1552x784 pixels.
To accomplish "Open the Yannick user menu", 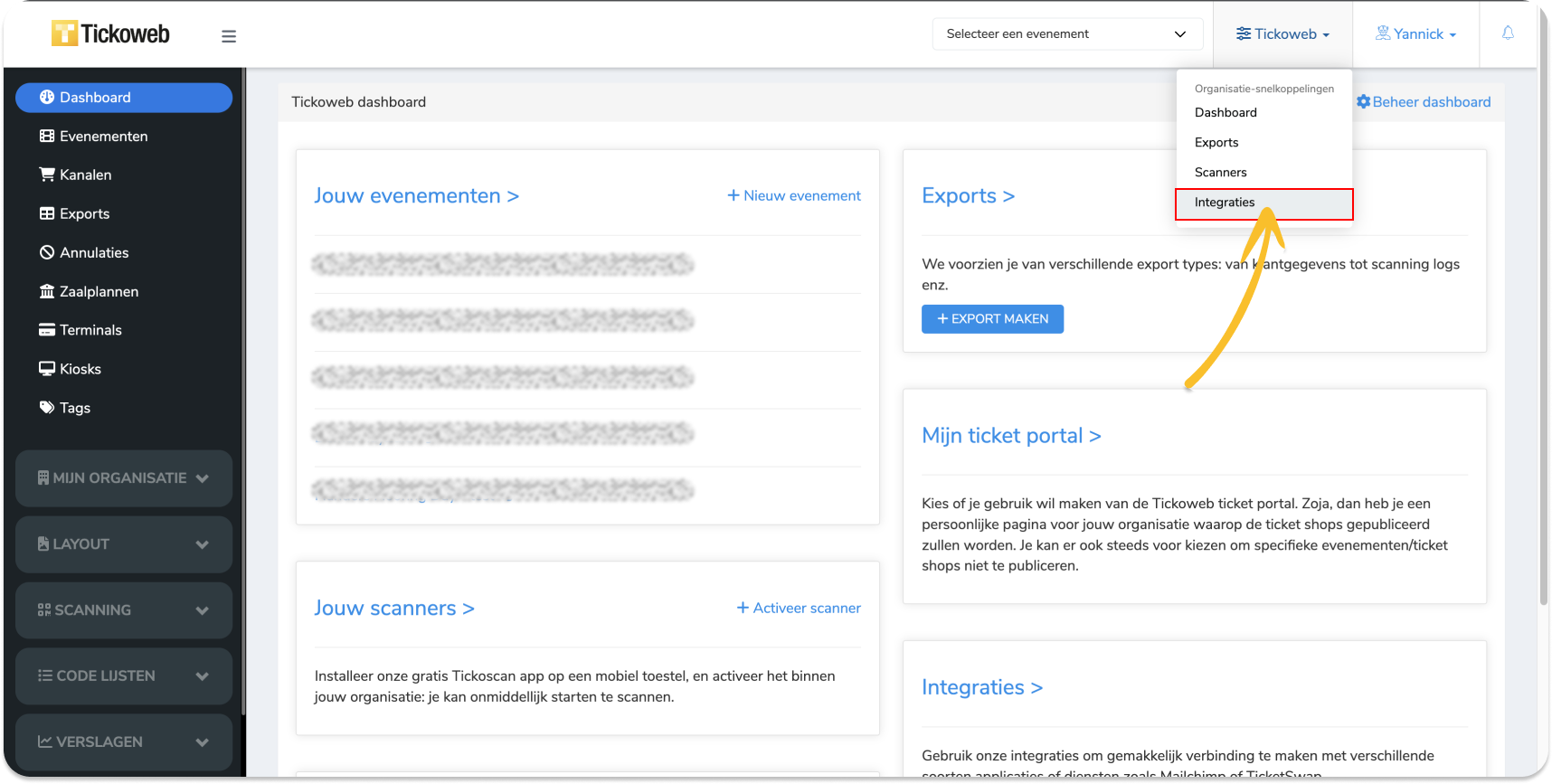I will tap(1415, 34).
